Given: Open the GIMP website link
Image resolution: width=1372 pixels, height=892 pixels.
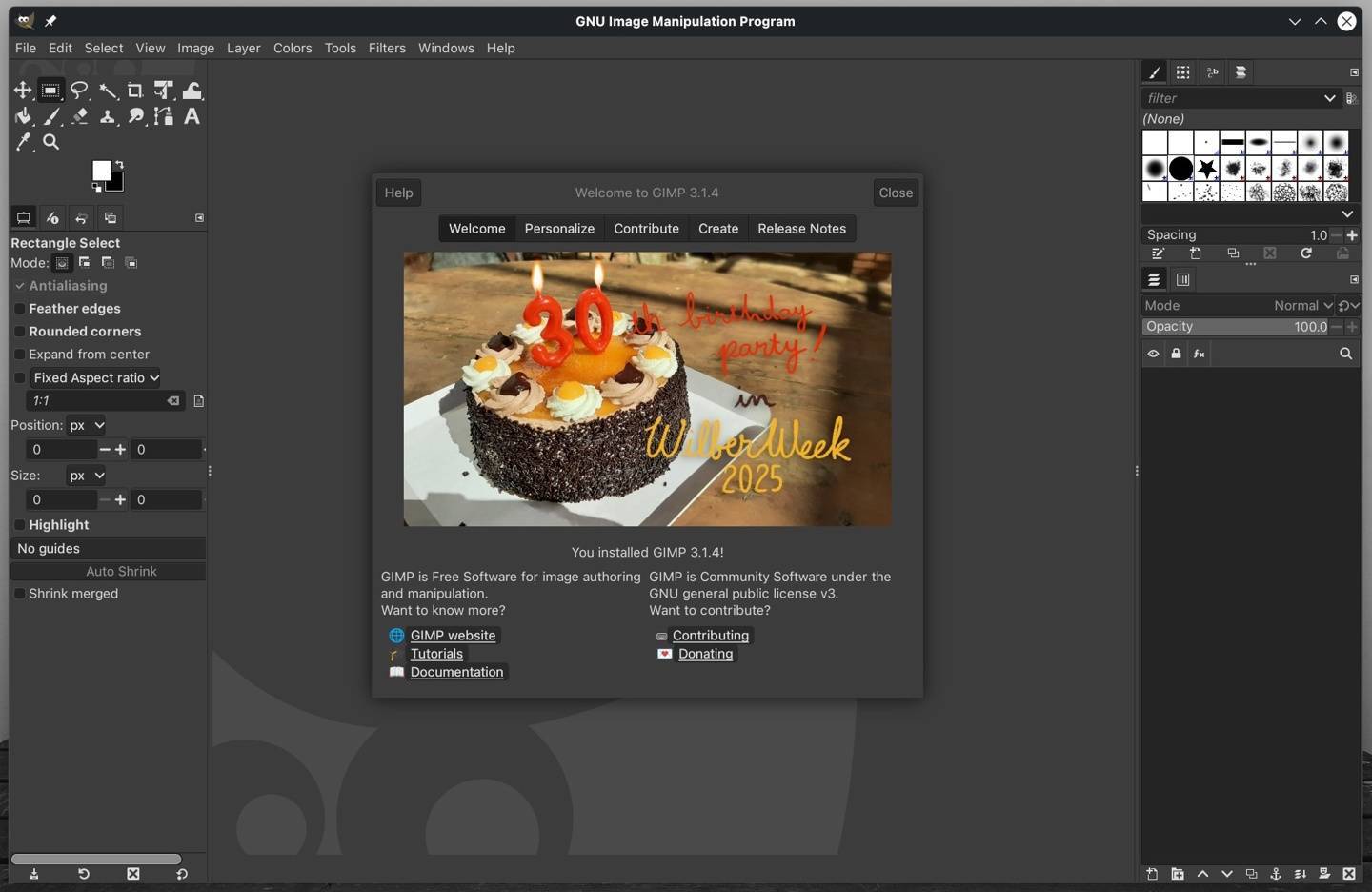Looking at the screenshot, I should (x=453, y=636).
